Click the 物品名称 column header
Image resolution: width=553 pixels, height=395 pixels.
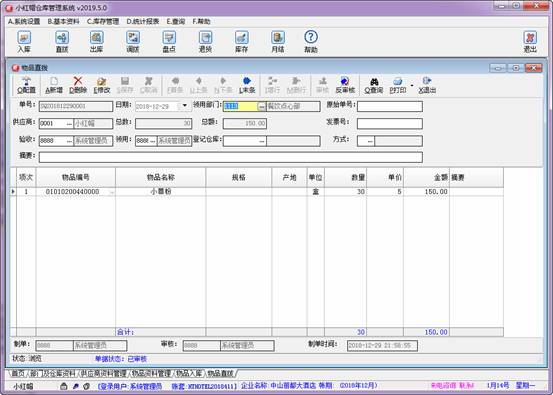(160, 177)
